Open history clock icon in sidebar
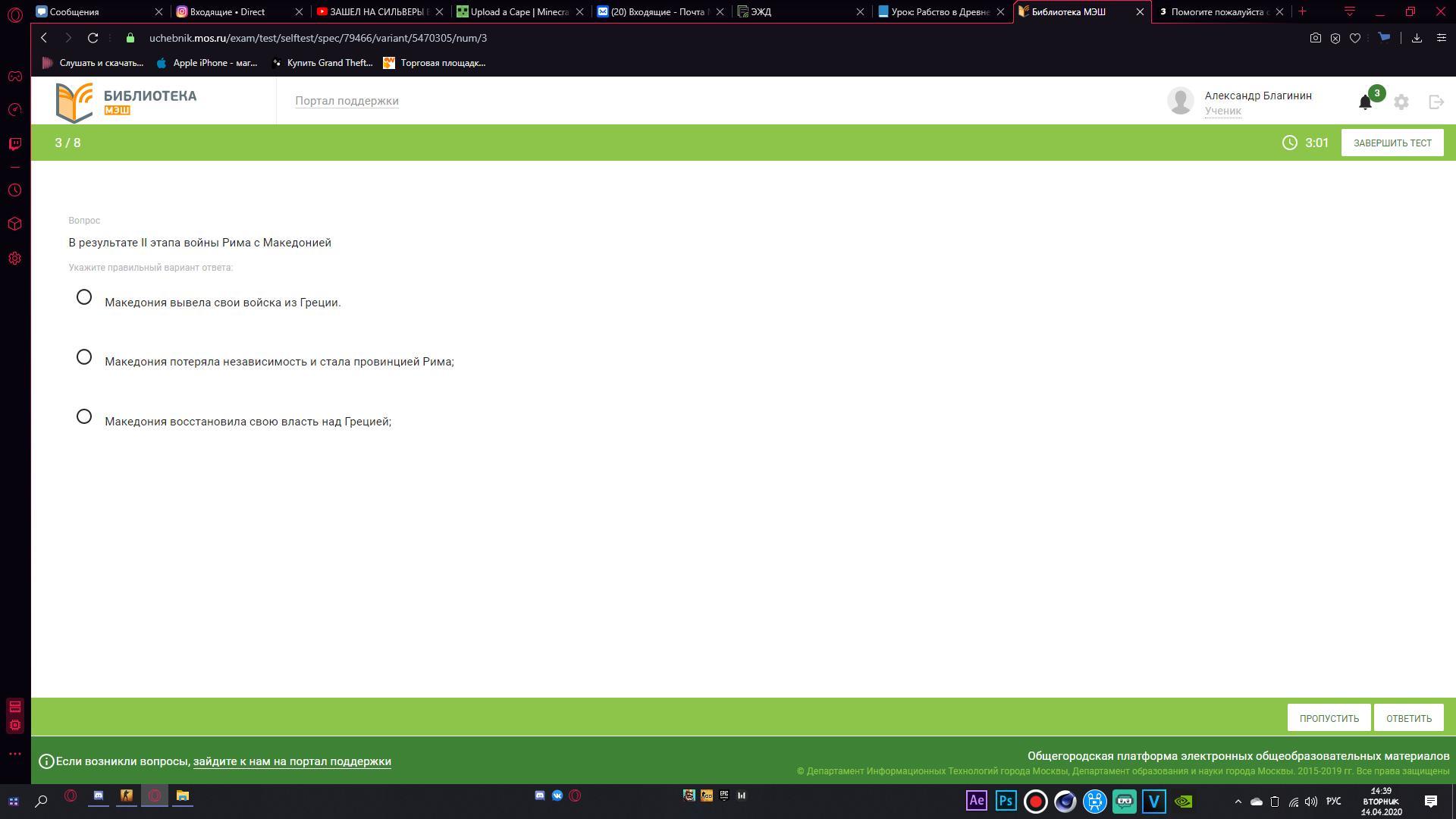The image size is (1456, 819). pos(14,190)
